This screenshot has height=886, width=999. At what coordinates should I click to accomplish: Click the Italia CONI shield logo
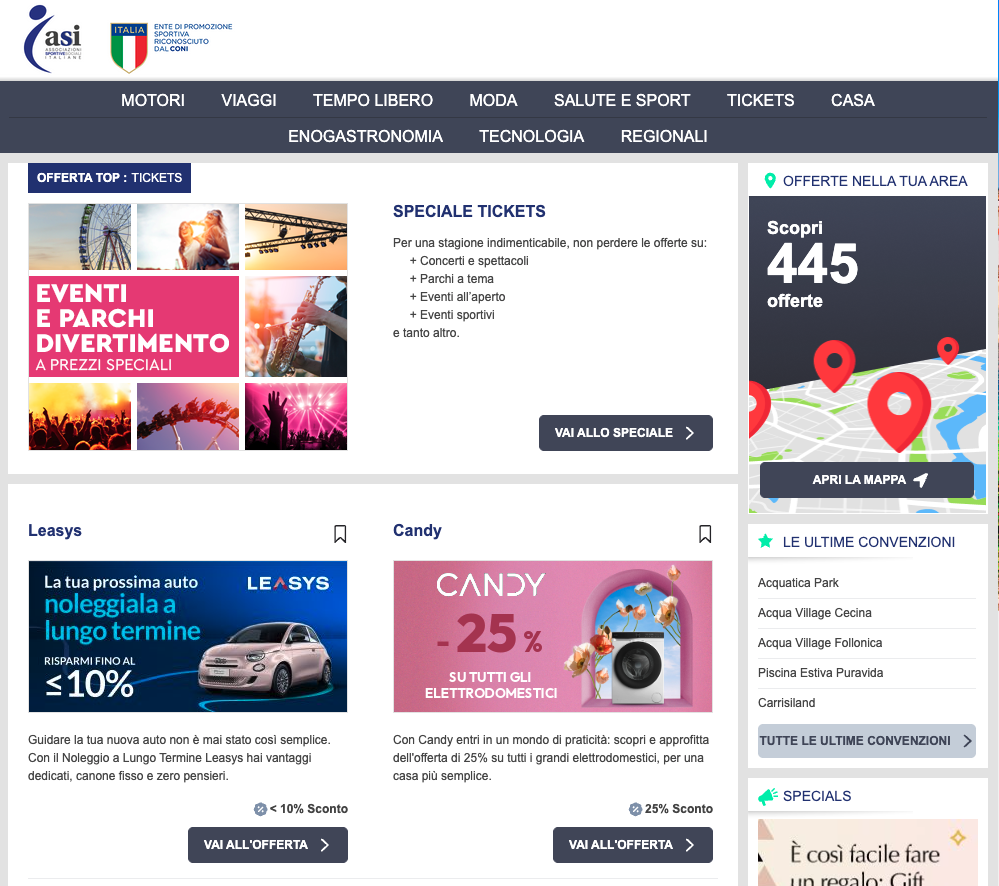click(x=129, y=47)
